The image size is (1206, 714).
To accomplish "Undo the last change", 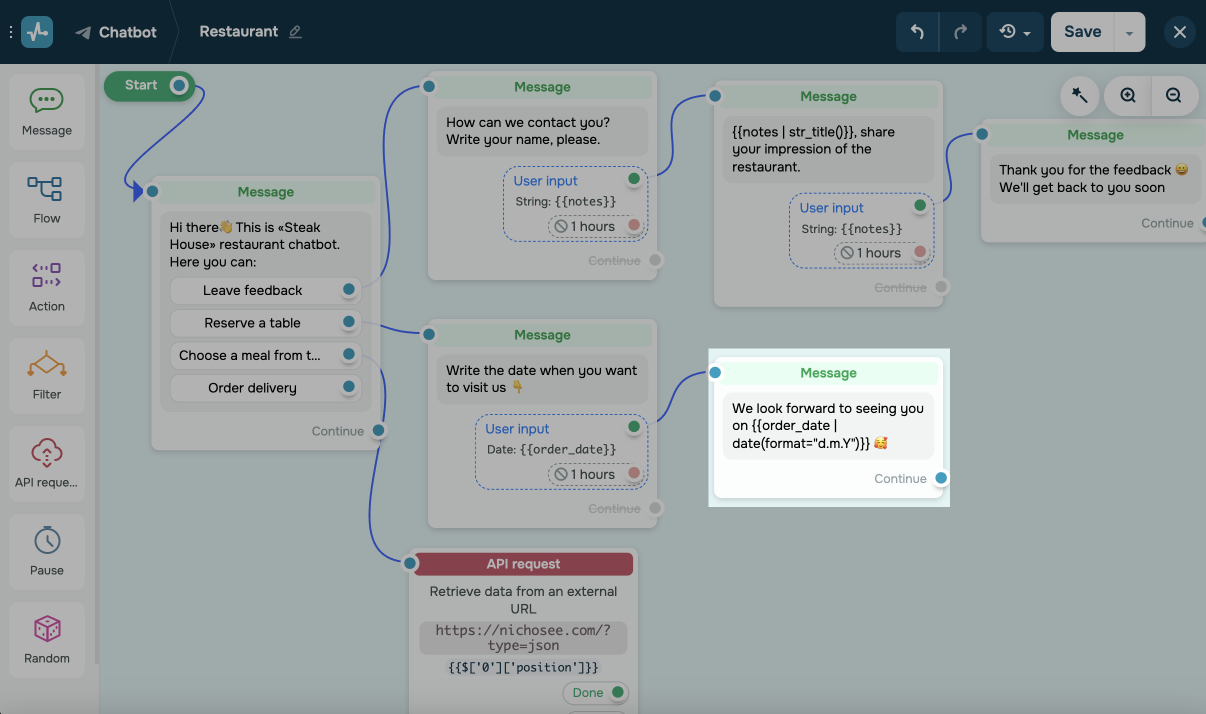I will point(917,32).
